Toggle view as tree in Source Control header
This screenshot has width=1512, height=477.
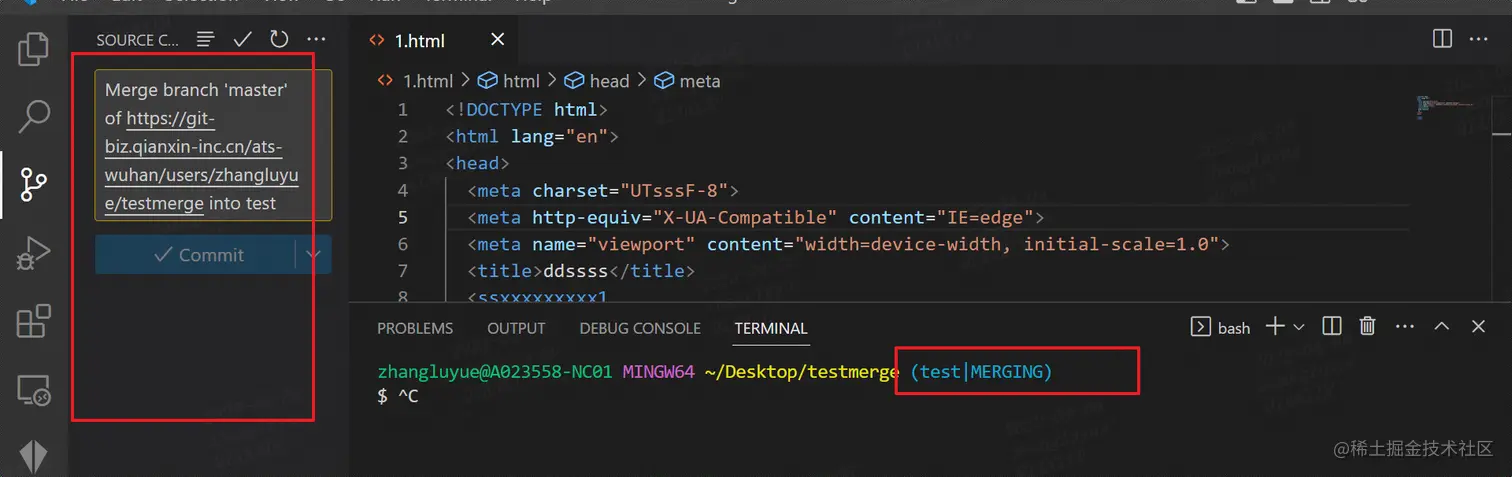206,40
